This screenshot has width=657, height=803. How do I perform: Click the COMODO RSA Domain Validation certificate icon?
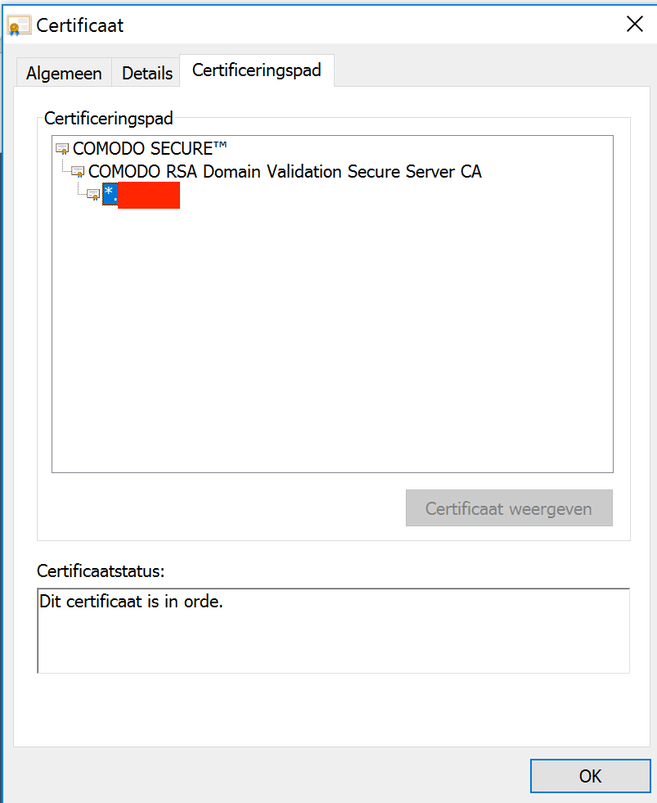coord(78,172)
